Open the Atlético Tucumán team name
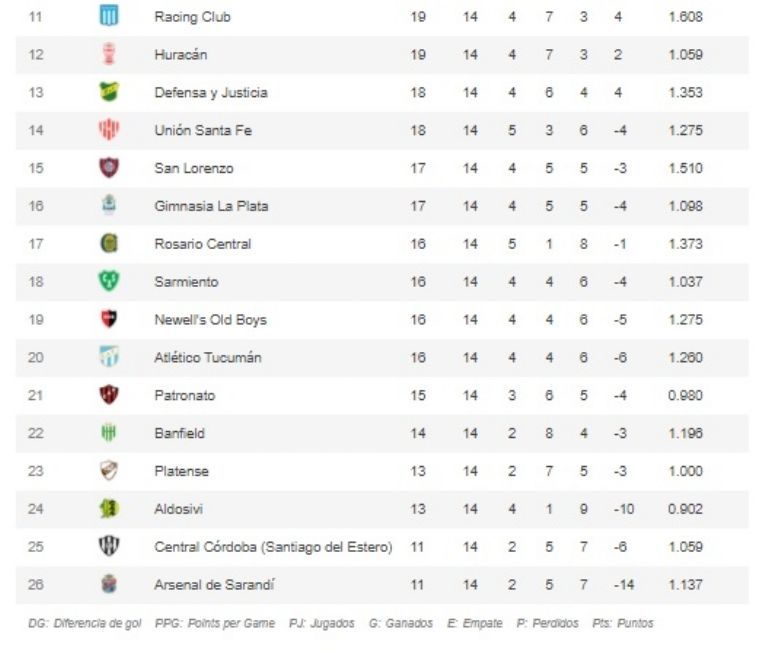This screenshot has height=651, width=768. click(208, 358)
